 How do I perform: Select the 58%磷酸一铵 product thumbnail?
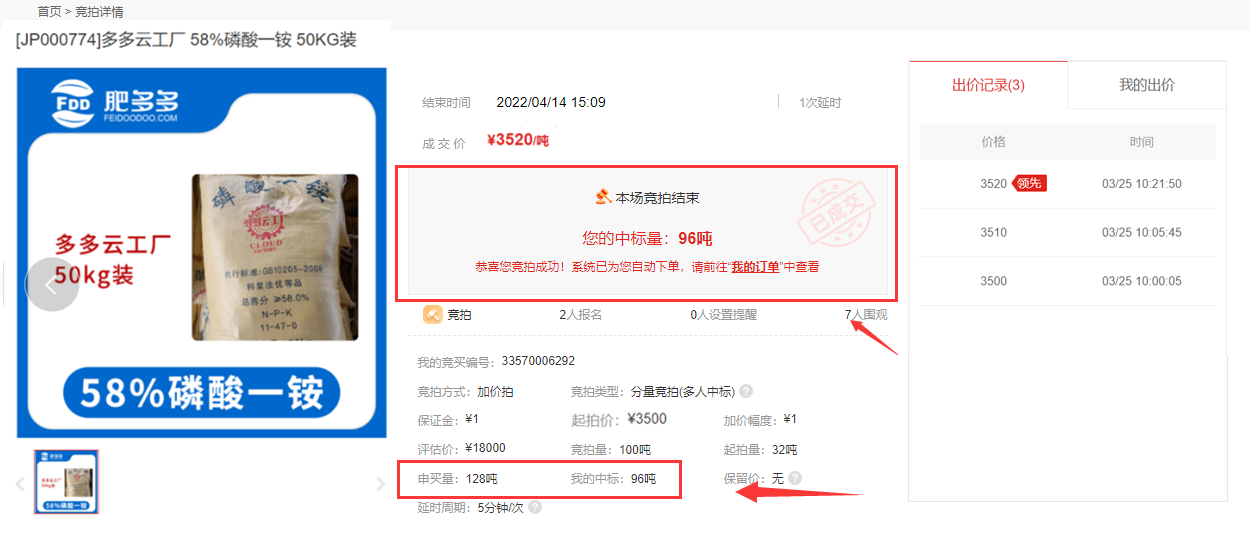[67, 481]
